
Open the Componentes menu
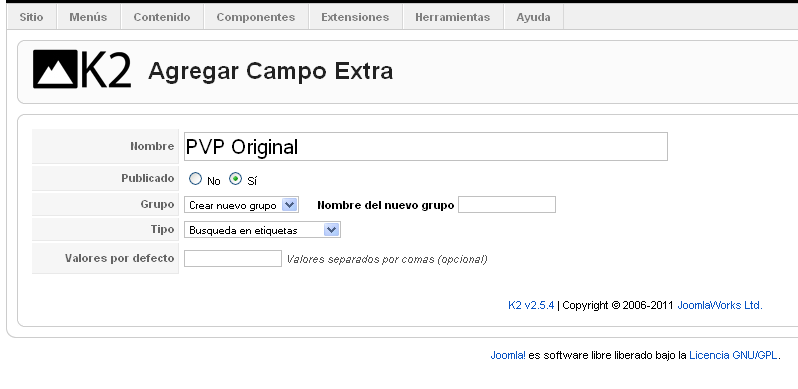[x=256, y=17]
